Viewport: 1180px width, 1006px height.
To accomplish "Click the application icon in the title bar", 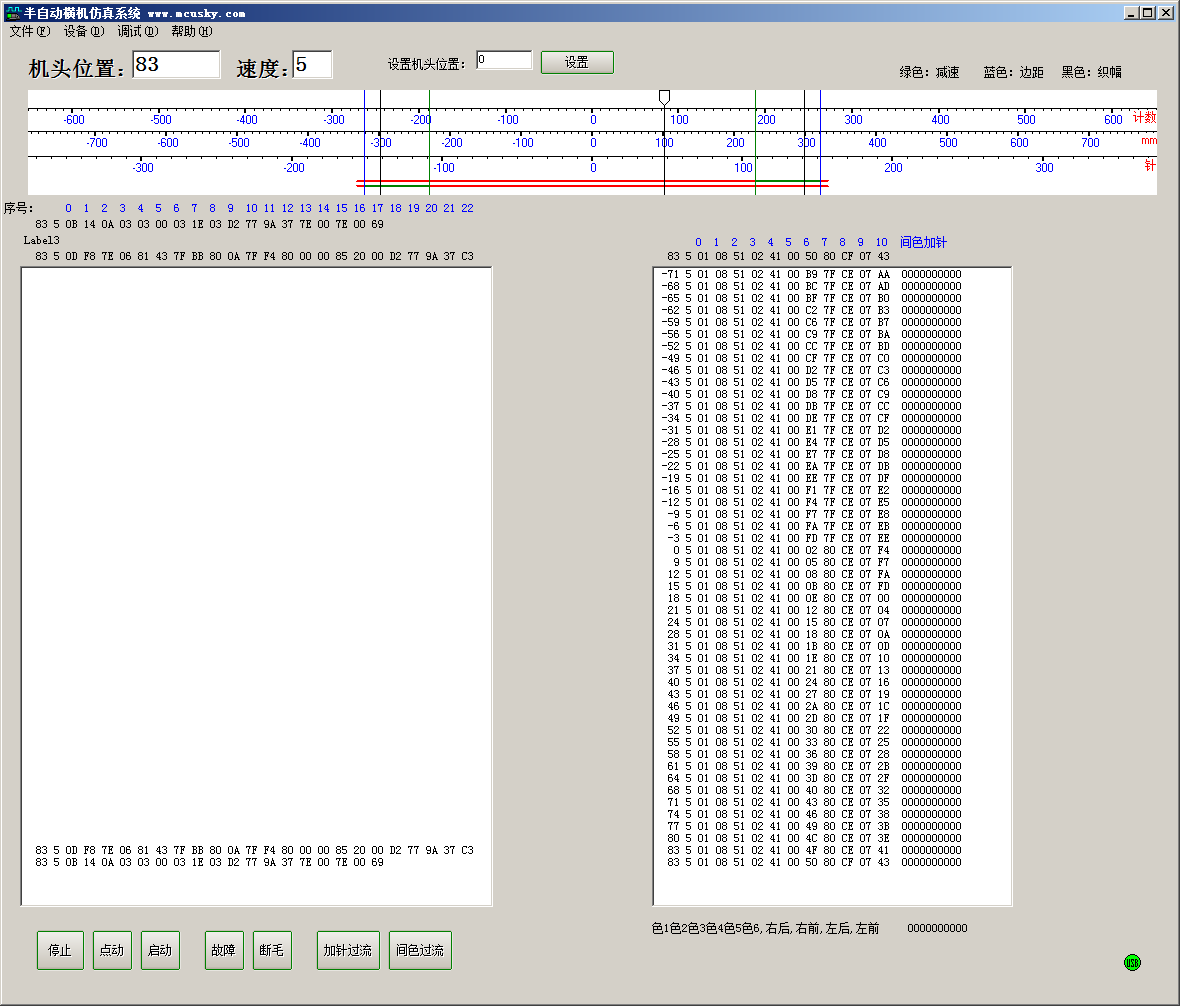I will [13, 13].
